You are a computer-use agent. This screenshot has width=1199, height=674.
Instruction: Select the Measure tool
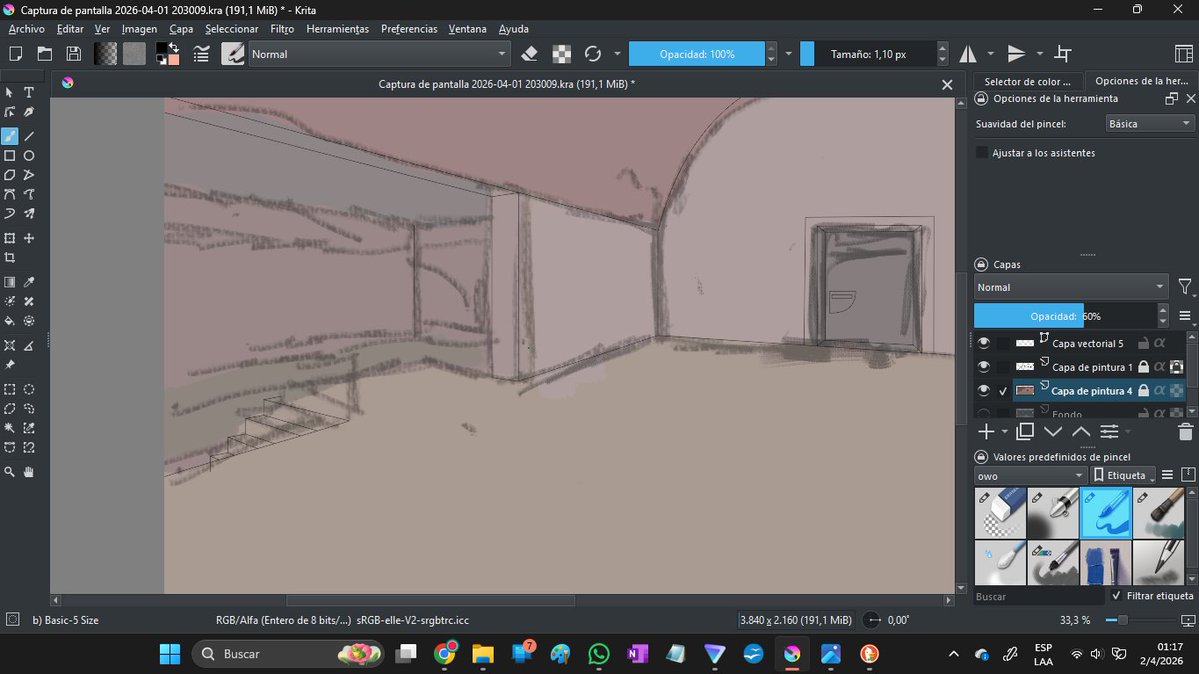(29, 346)
